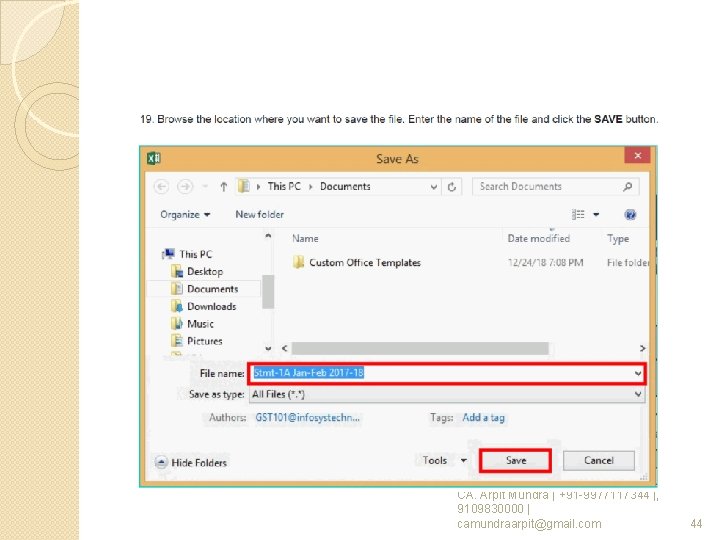Click the This PC computer icon
The width and height of the screenshot is (720, 540).
coord(169,253)
